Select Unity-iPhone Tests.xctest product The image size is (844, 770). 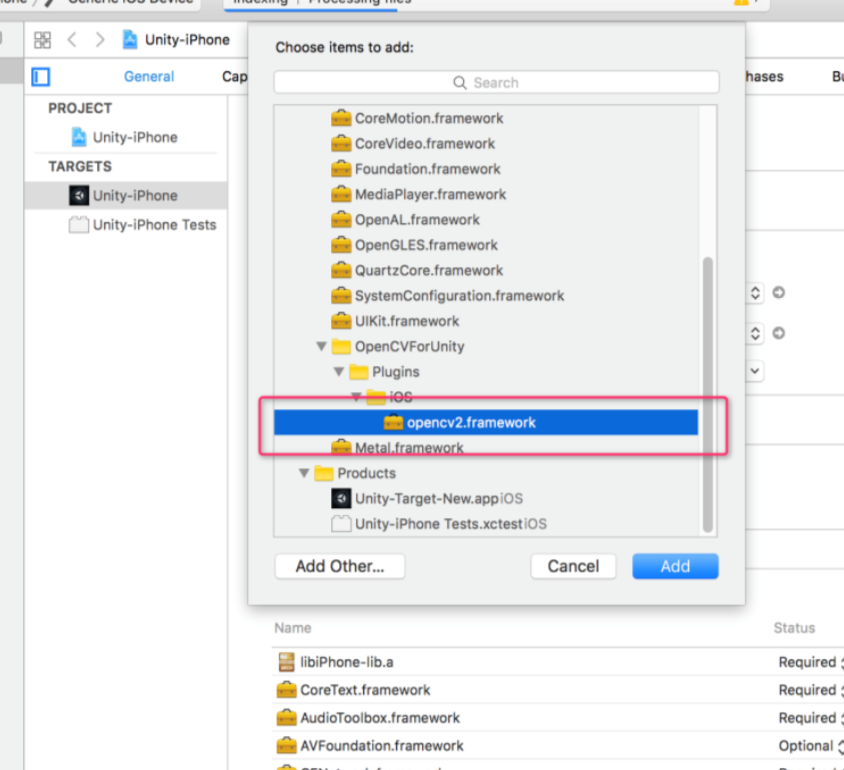pos(451,524)
